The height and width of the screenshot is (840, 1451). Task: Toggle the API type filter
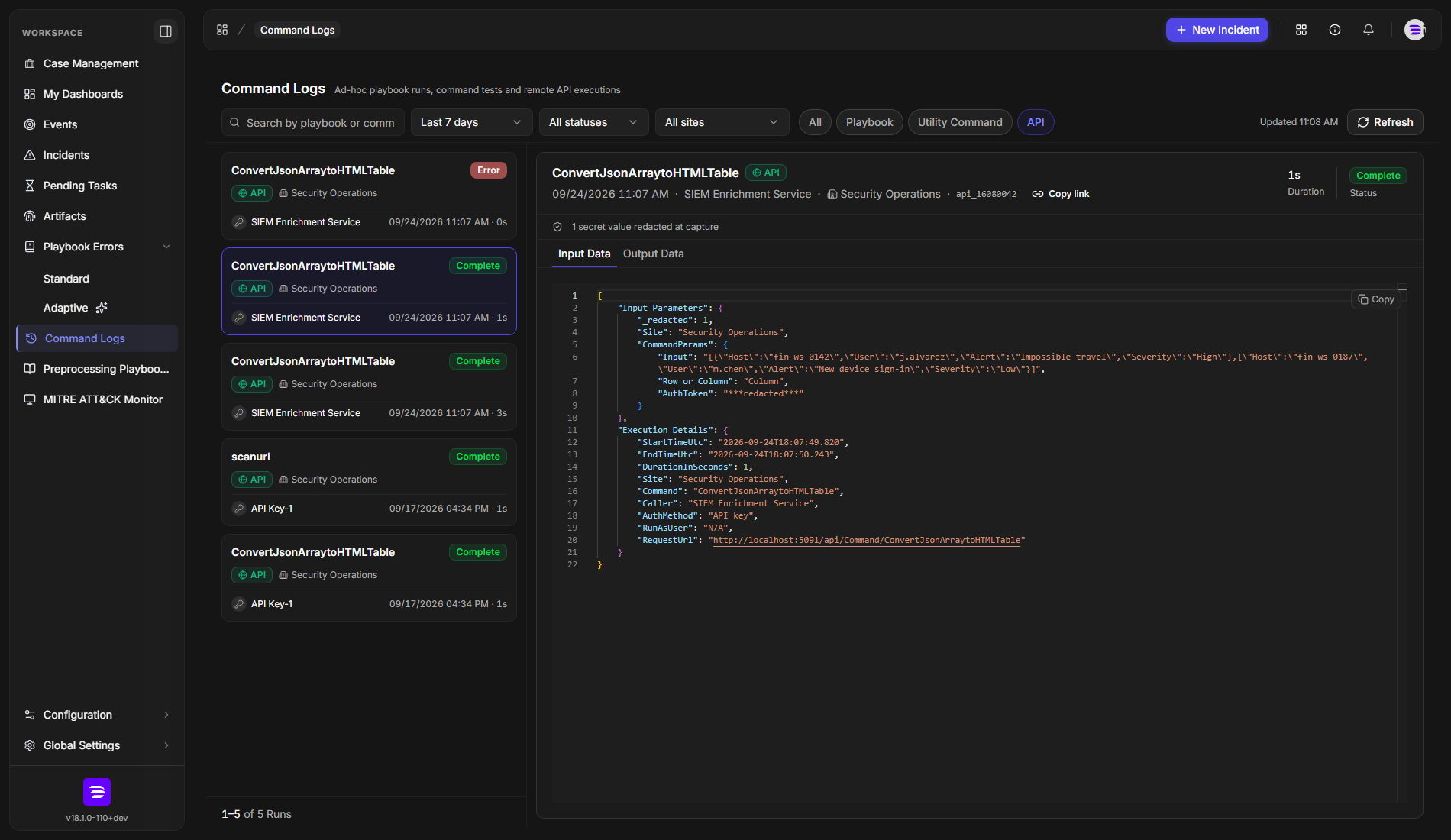1036,122
